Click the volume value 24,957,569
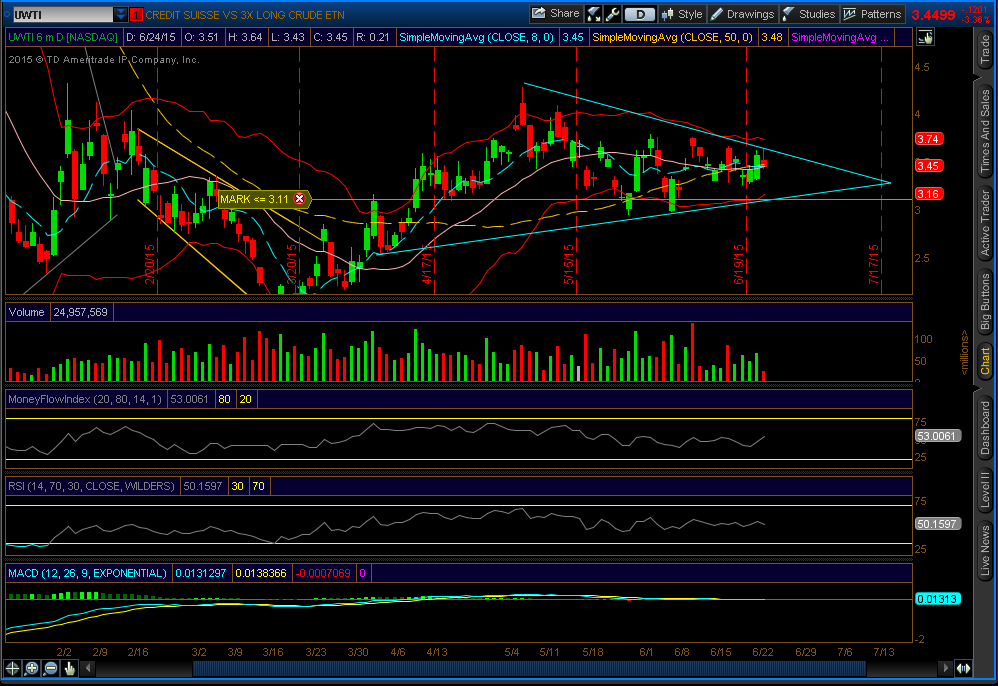 (81, 312)
